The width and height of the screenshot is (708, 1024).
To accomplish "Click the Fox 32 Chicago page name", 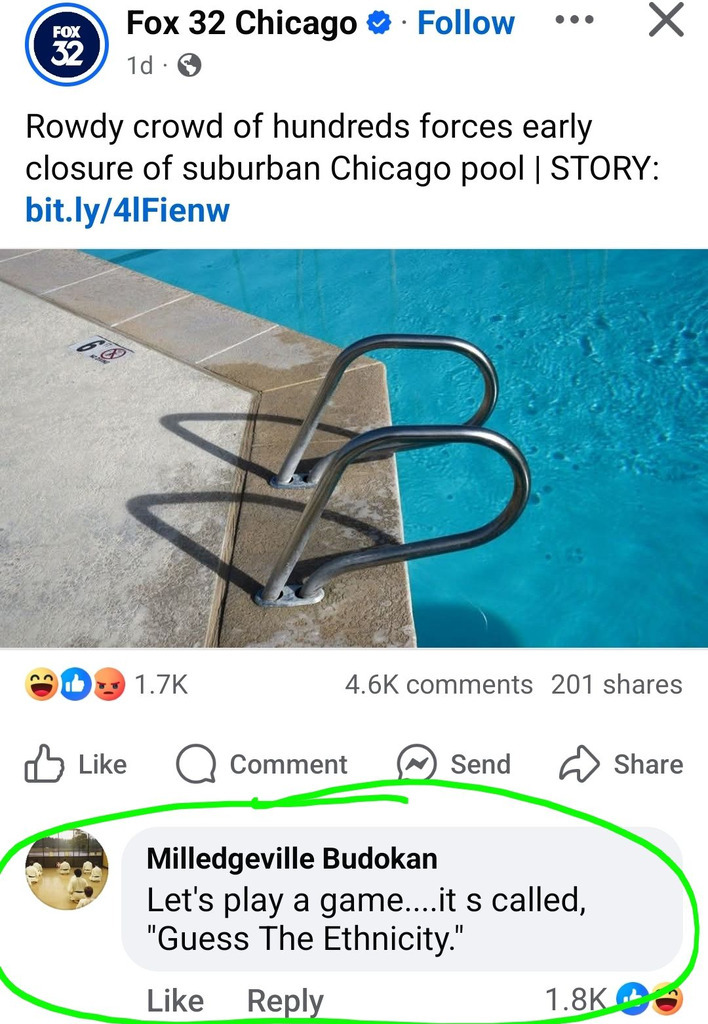I will [x=242, y=23].
